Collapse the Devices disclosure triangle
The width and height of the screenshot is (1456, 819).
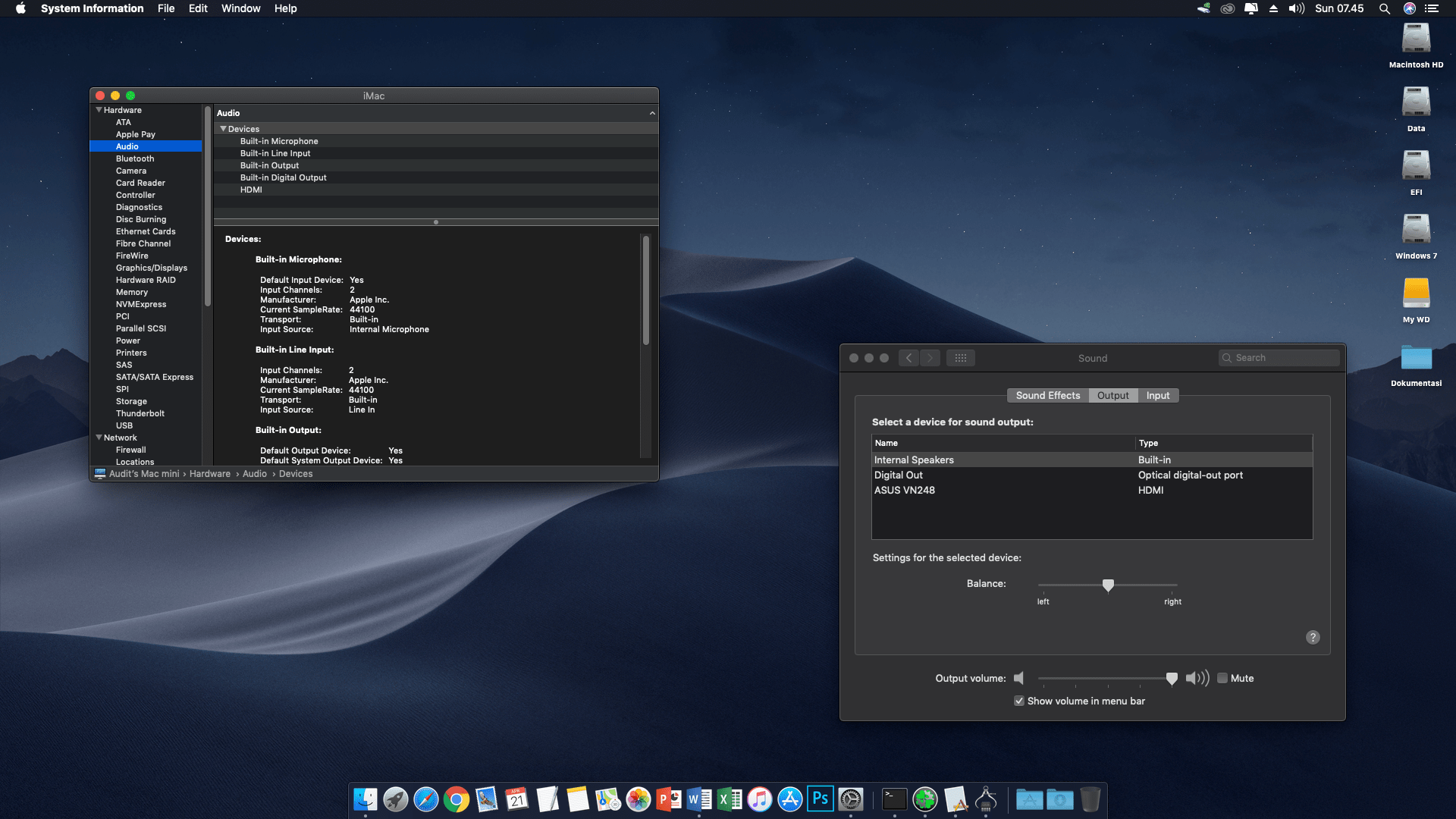pyautogui.click(x=223, y=129)
